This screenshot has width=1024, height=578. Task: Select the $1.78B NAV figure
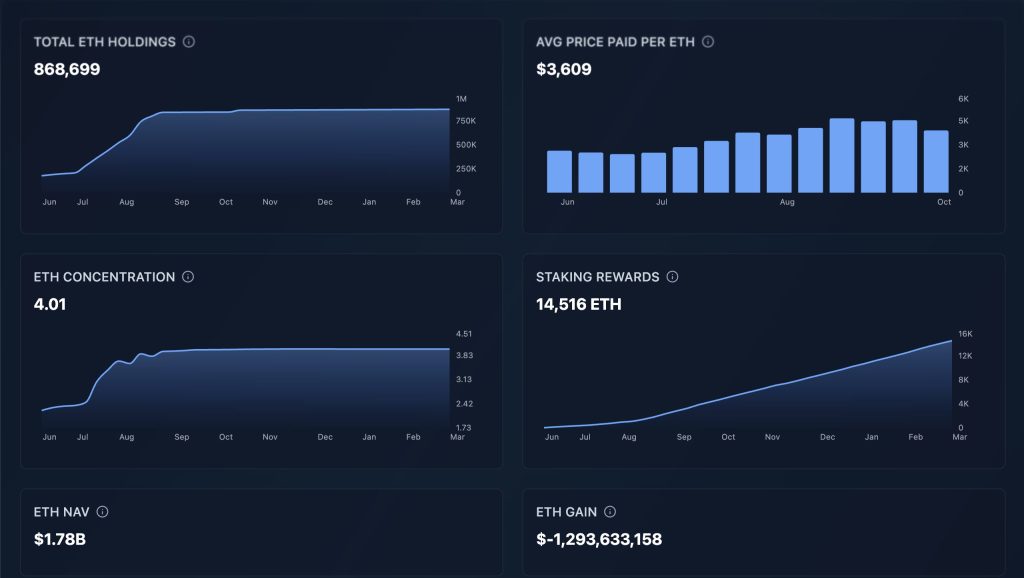pos(58,539)
